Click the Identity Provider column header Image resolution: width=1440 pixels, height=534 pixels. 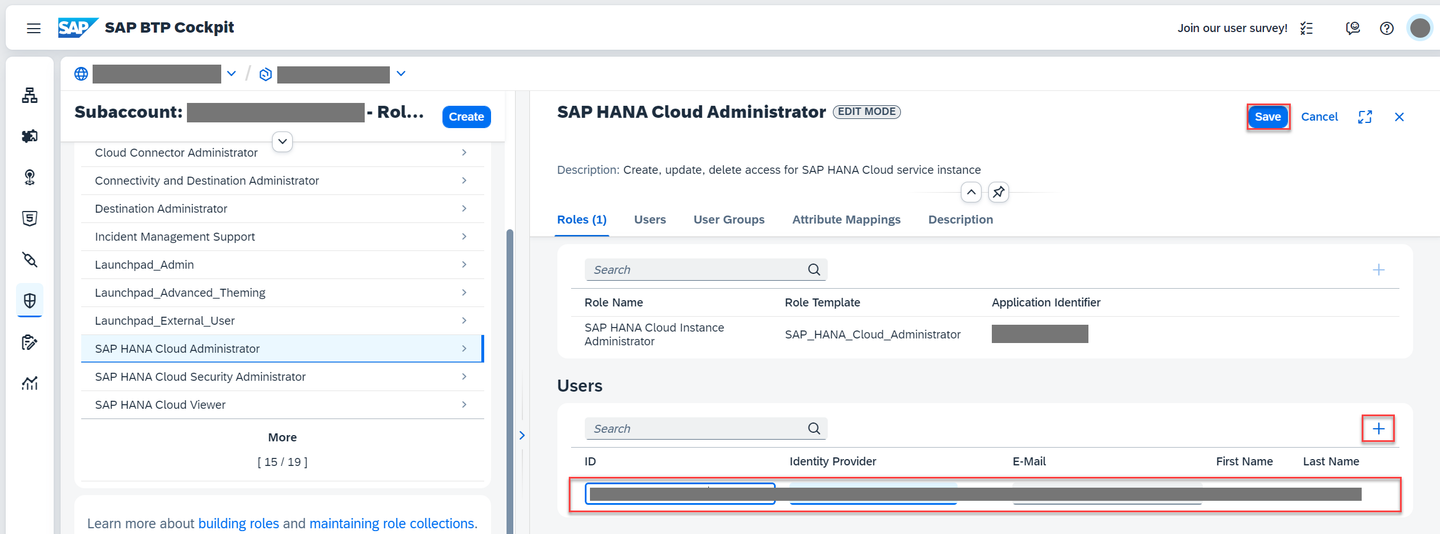point(833,462)
